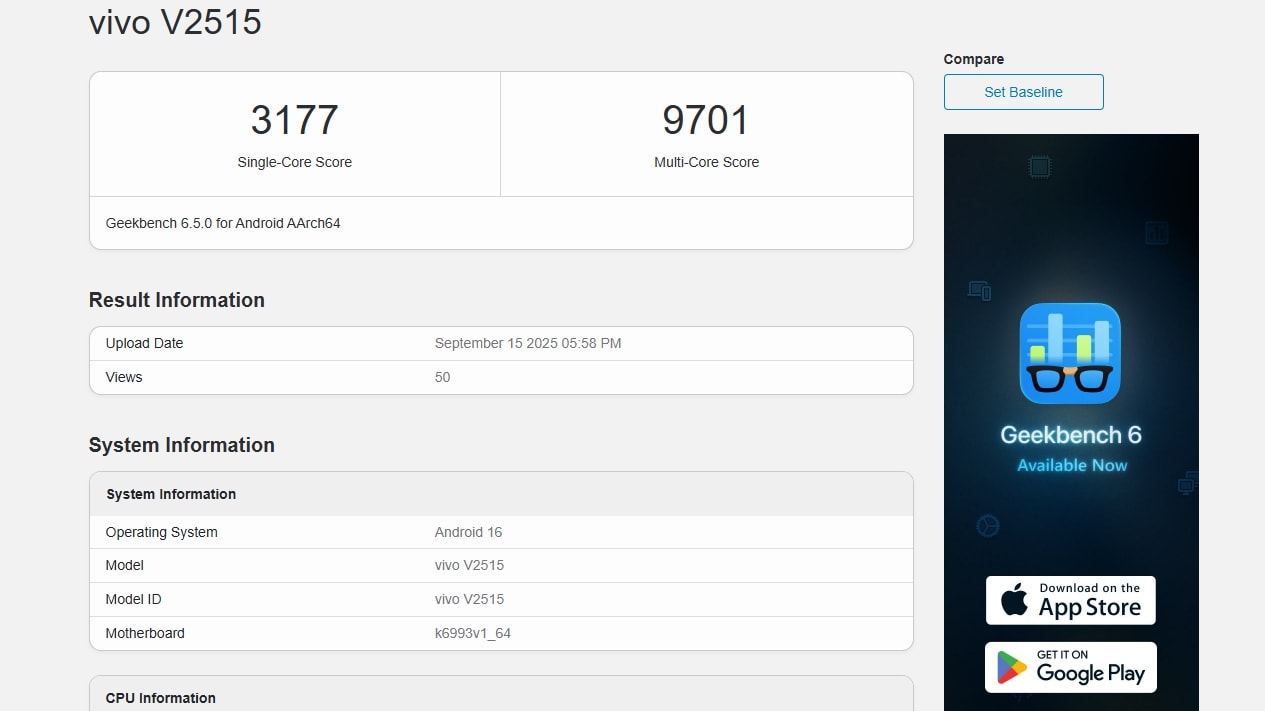Click the Apple logo on App Store badge

click(x=1014, y=601)
